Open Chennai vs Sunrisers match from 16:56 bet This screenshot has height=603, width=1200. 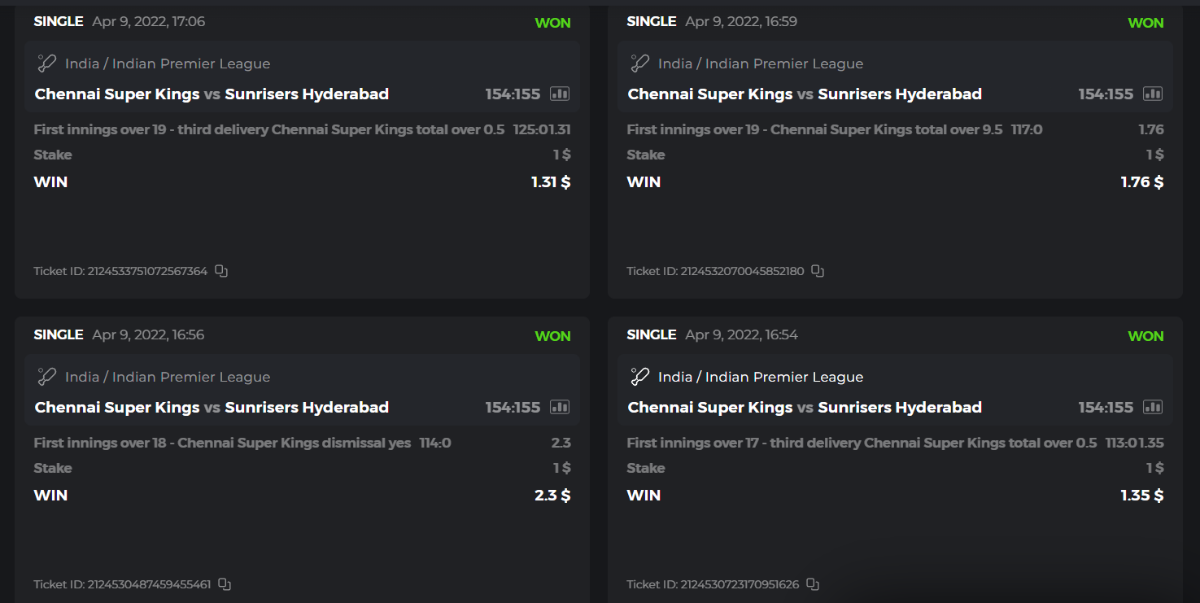[212, 407]
